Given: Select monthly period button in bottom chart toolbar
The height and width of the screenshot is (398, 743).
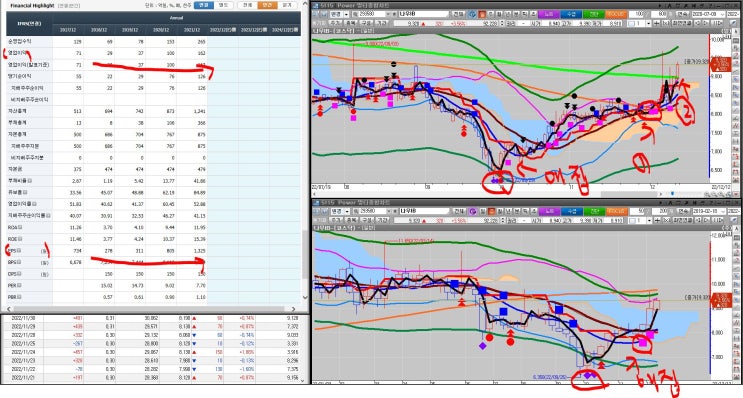Looking at the screenshot, I should 500,211.
